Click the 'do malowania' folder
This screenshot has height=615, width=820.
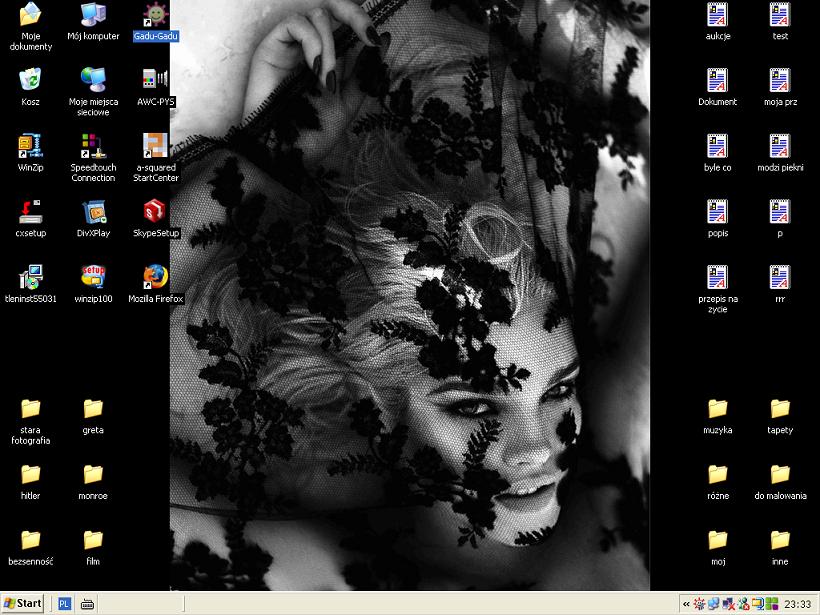tap(780, 474)
